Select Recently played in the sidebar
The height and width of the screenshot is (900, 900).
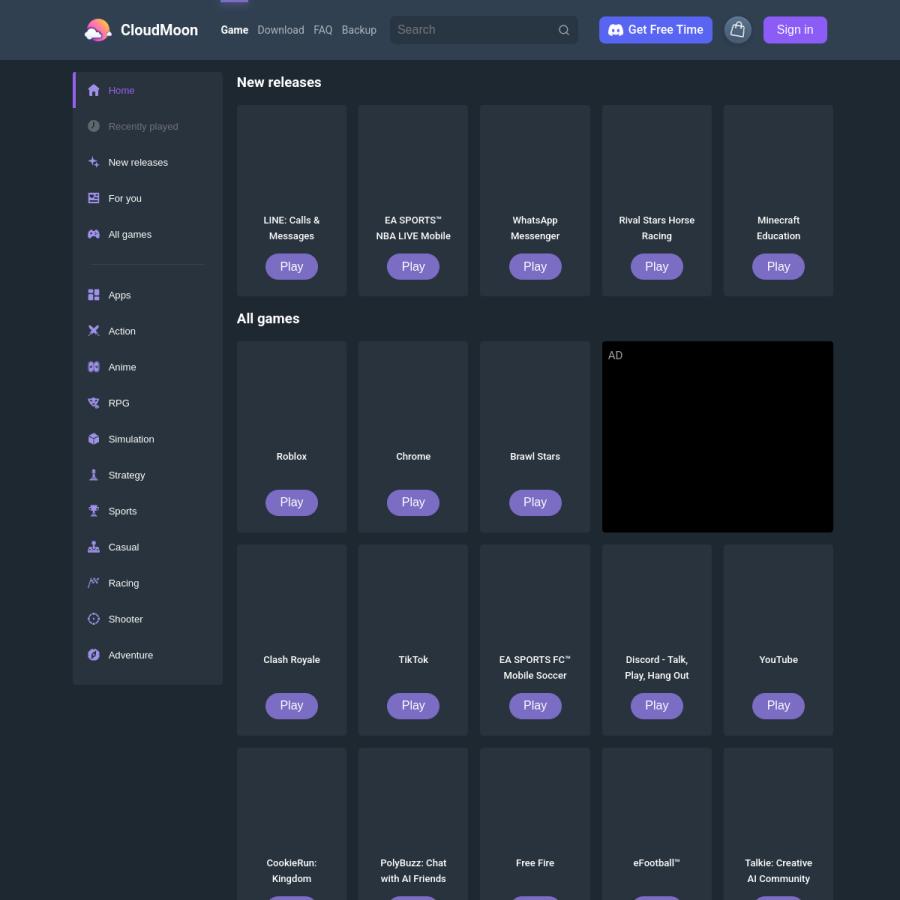pos(148,126)
